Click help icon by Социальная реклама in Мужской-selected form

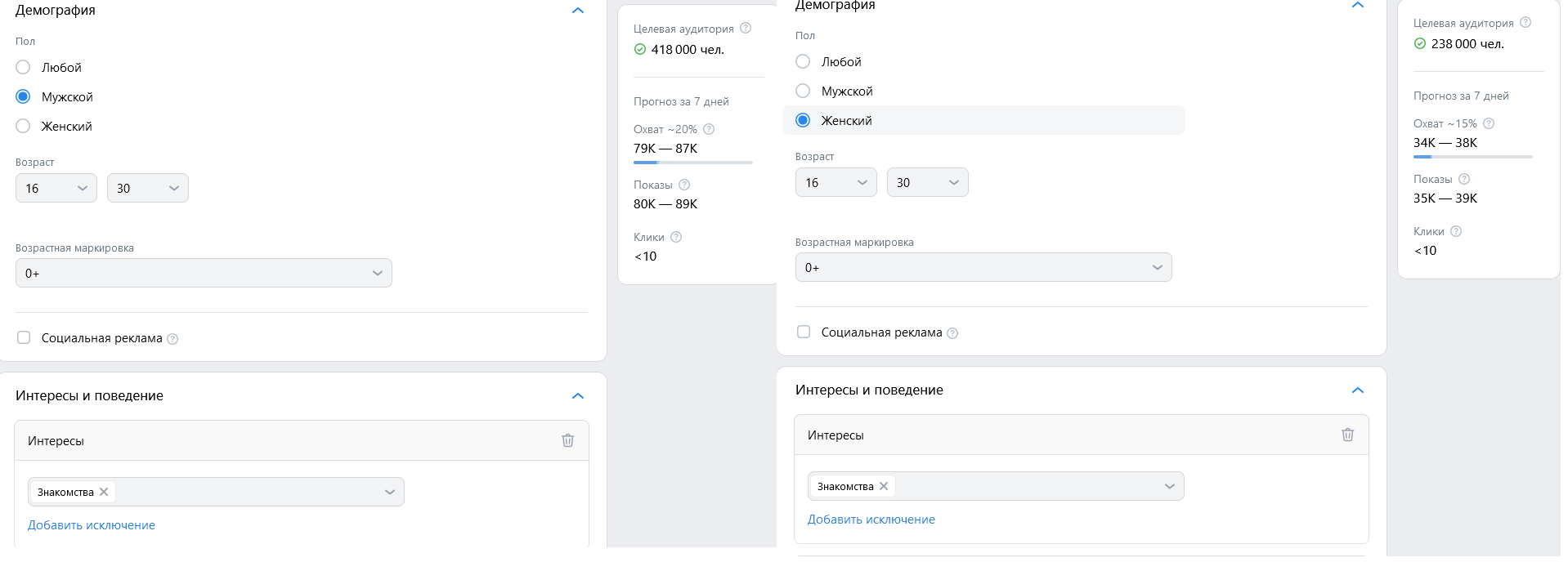[172, 339]
